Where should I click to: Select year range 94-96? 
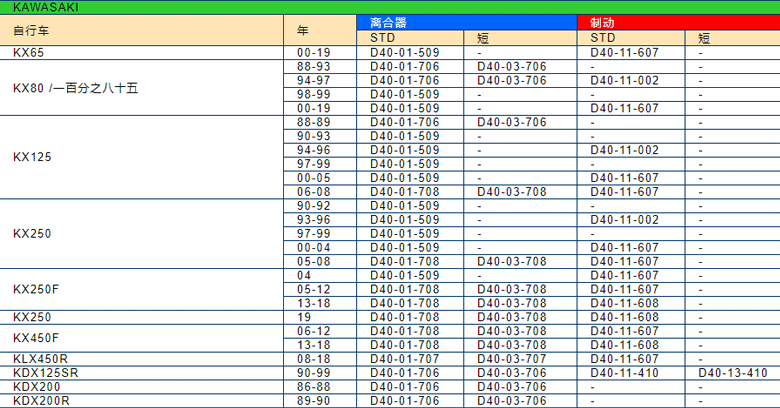pyautogui.click(x=314, y=150)
